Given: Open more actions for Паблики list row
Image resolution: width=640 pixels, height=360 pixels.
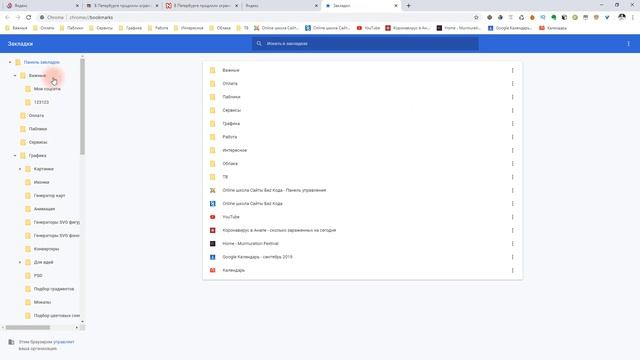Looking at the screenshot, I should (512, 97).
